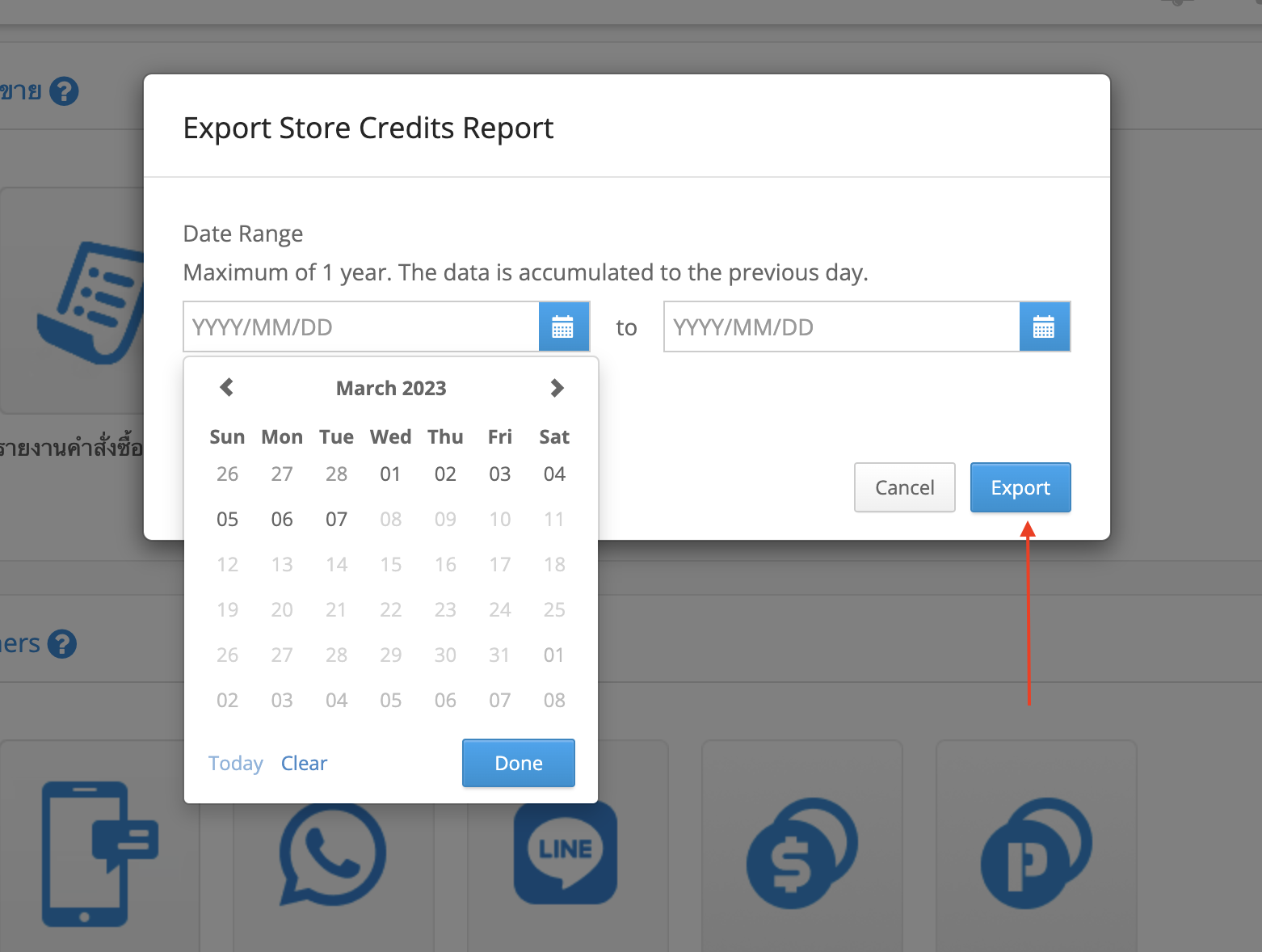Viewport: 1262px width, 952px height.
Task: Open the WhatsApp icon card
Action: [333, 853]
